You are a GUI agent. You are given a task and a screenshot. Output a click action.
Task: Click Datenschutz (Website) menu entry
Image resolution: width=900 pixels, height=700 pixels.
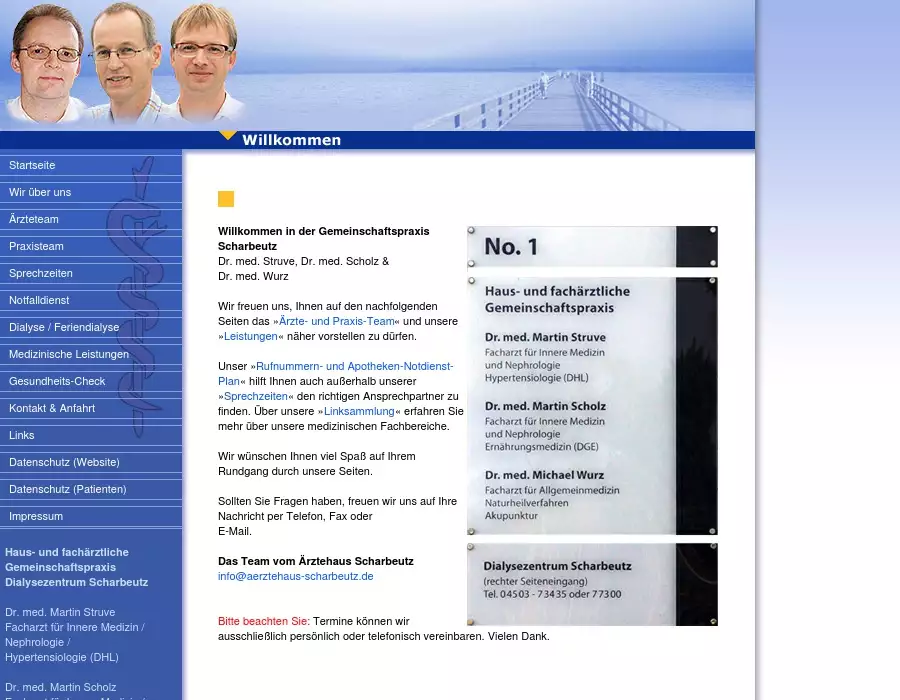(64, 462)
